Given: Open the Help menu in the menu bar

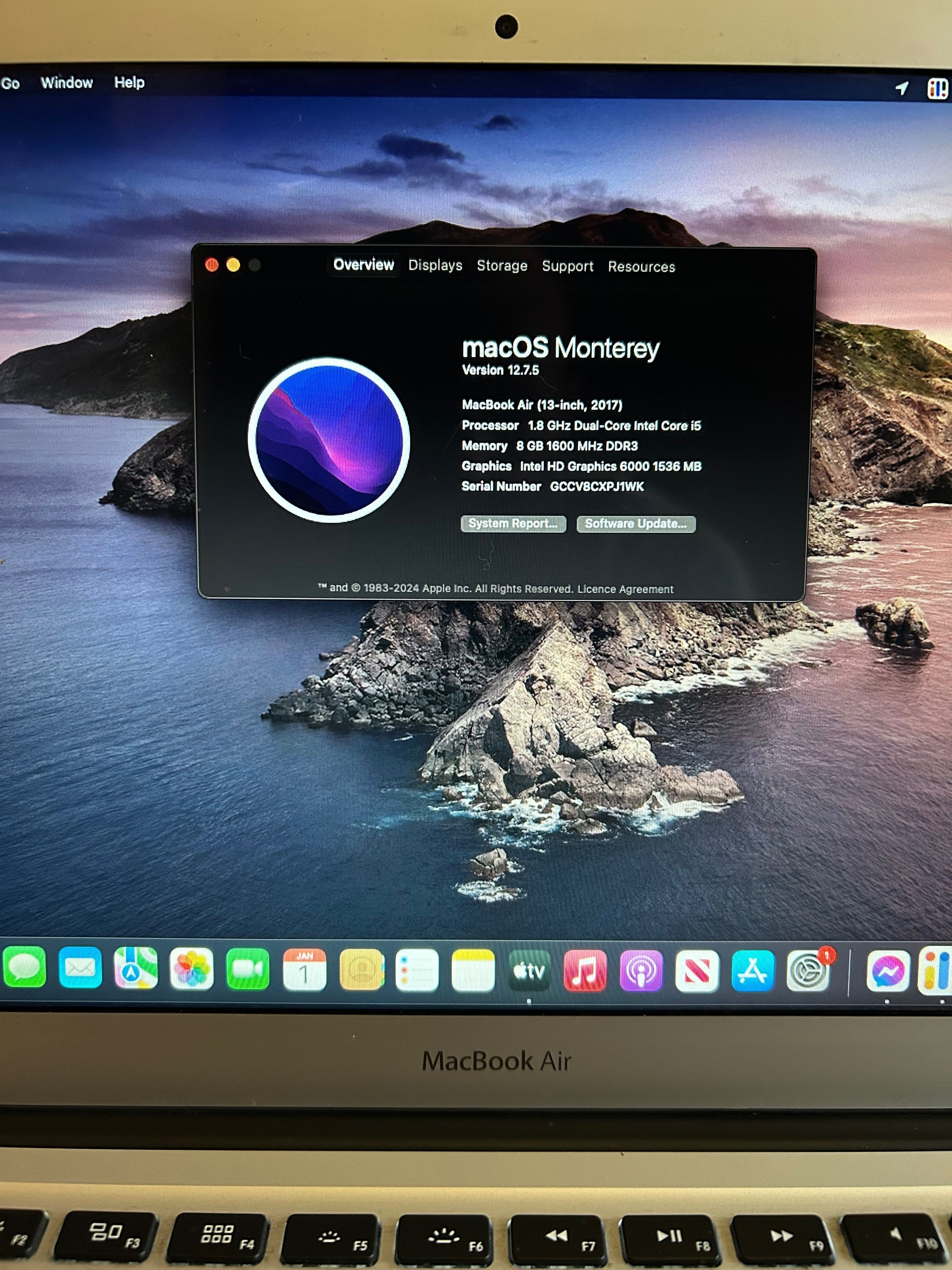Looking at the screenshot, I should [x=129, y=83].
